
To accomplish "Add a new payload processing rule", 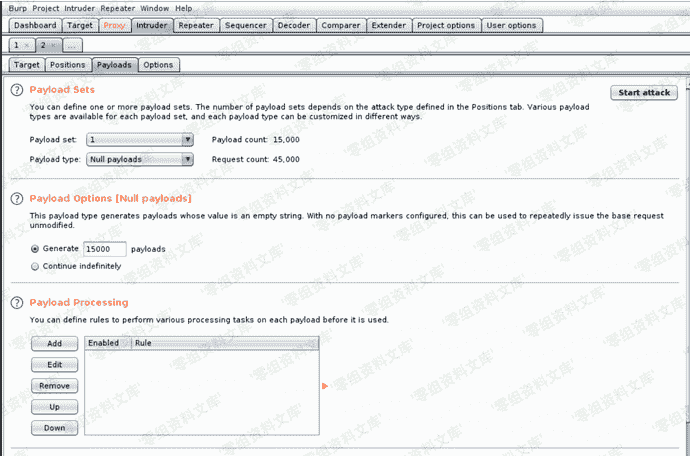I will coord(54,344).
